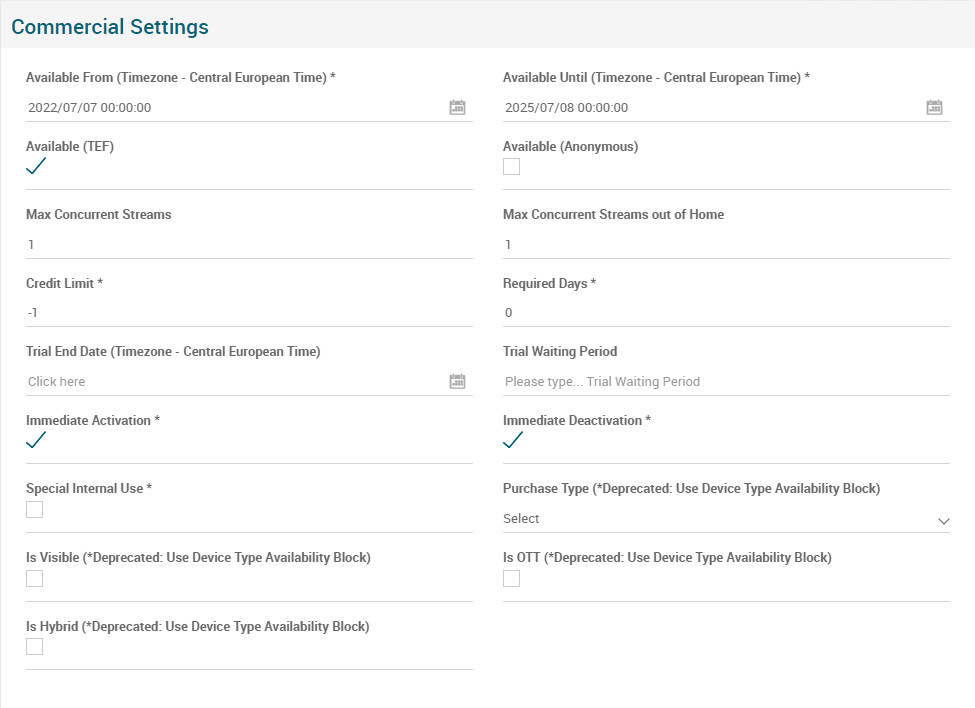This screenshot has height=708, width=975.
Task: Check the Is Hybrid checkbox
Action: tap(35, 646)
